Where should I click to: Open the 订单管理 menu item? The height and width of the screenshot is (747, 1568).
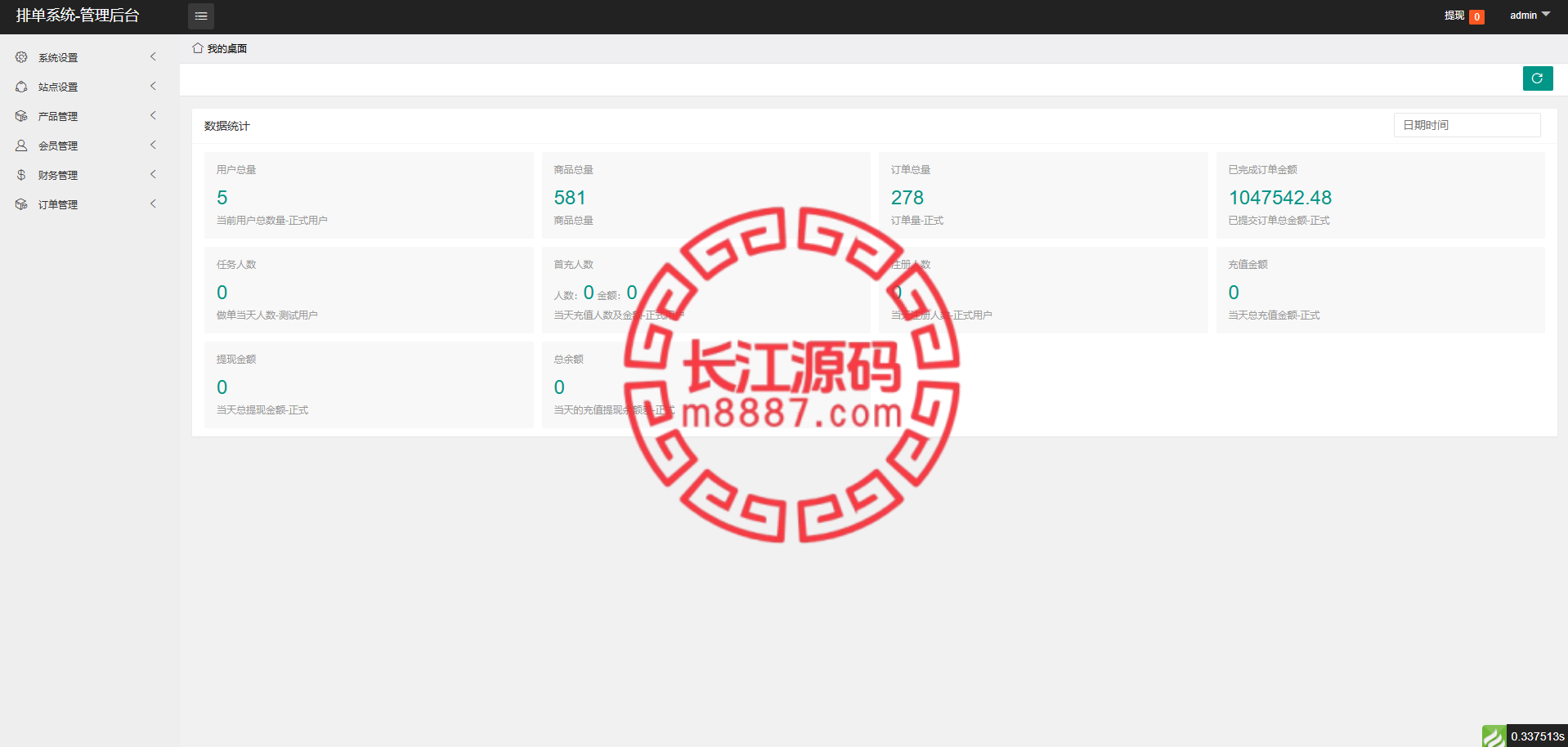pos(90,204)
